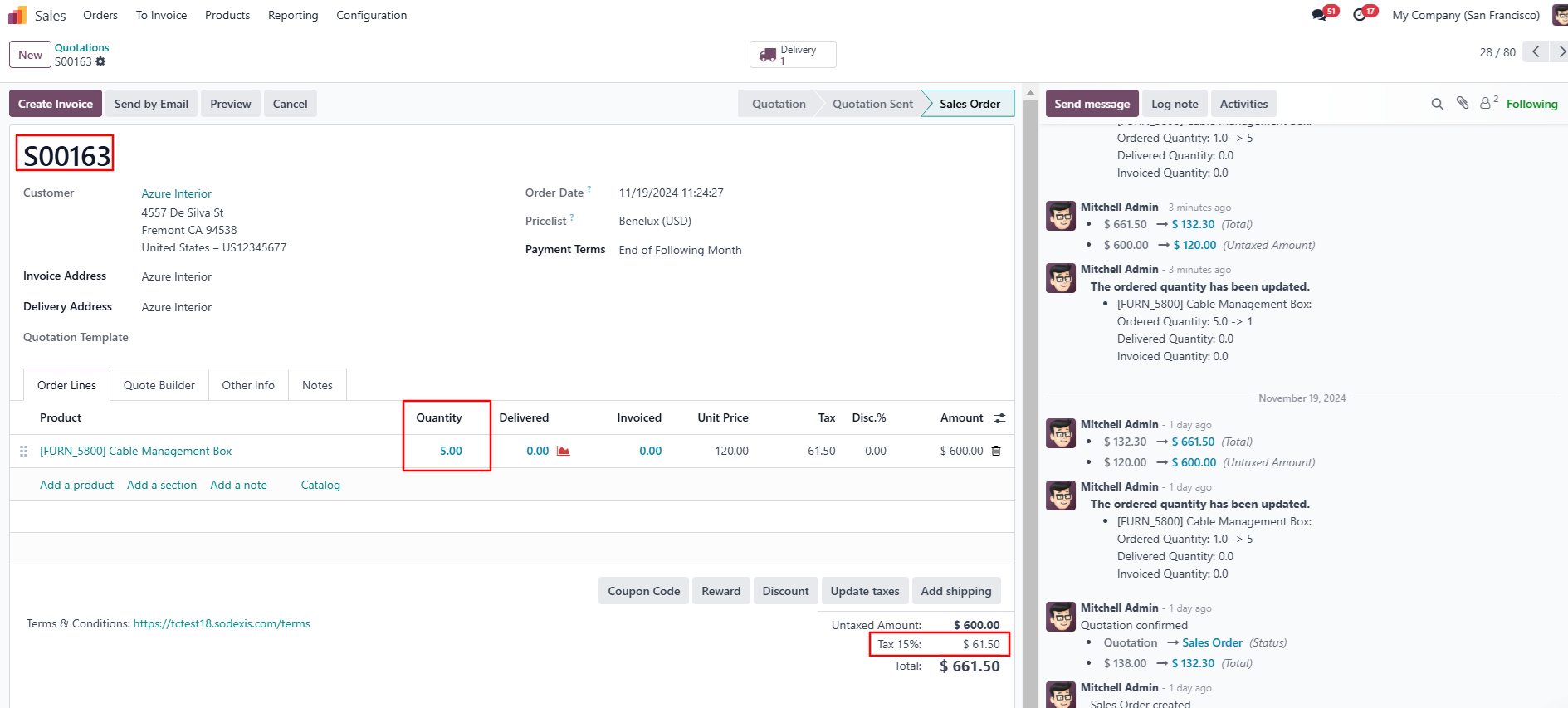Go to the previous record arrow
Viewport: 1568px width, 708px height.
[1536, 51]
